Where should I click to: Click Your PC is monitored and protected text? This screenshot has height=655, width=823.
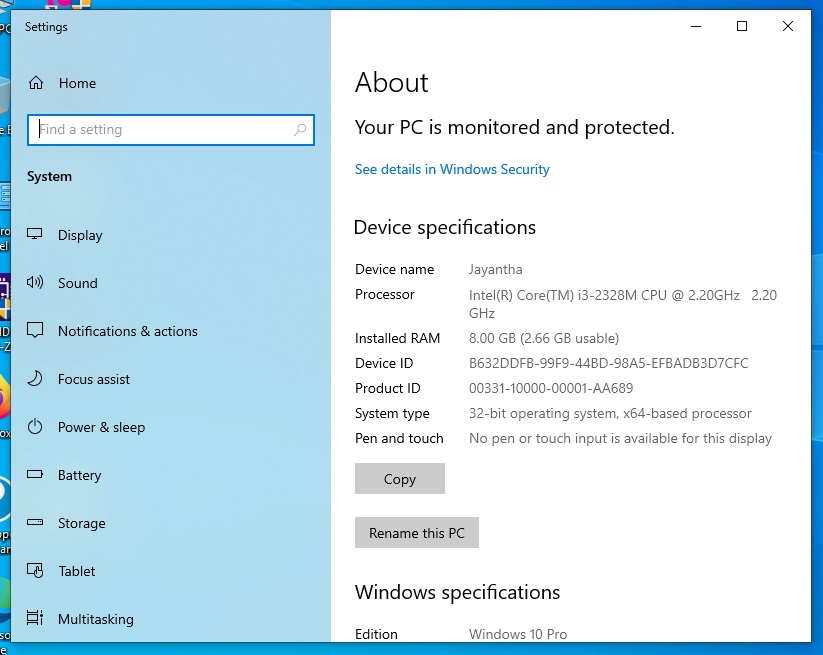(514, 127)
